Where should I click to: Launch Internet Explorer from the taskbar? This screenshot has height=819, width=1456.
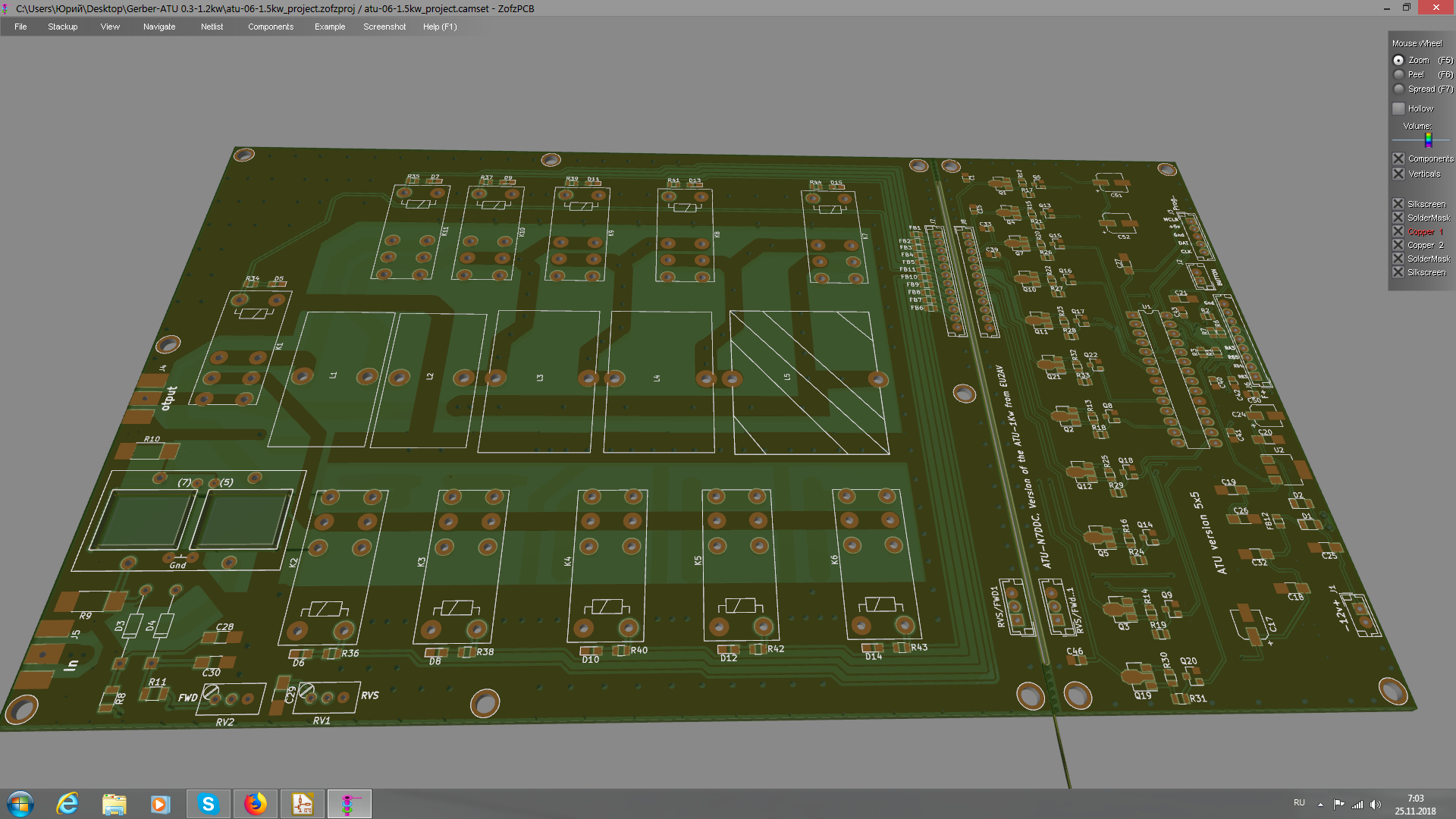[x=67, y=804]
